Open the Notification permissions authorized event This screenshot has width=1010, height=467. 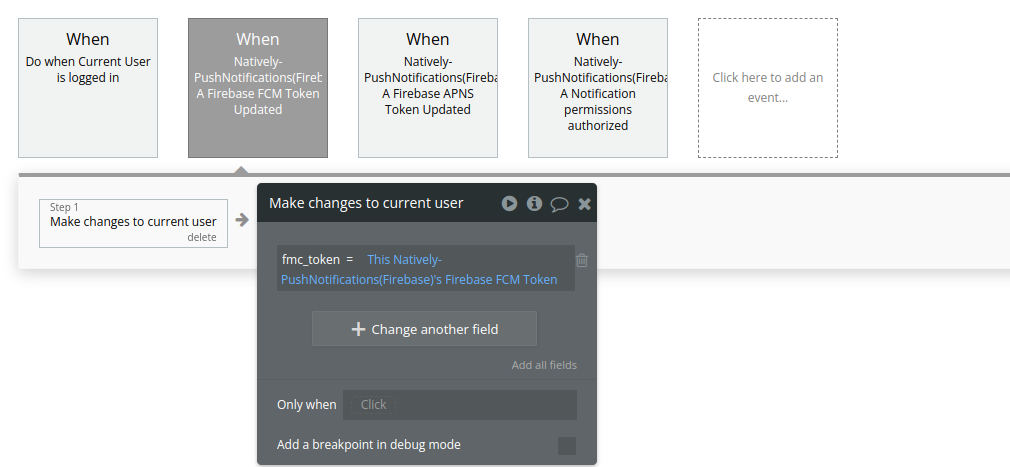pos(598,88)
